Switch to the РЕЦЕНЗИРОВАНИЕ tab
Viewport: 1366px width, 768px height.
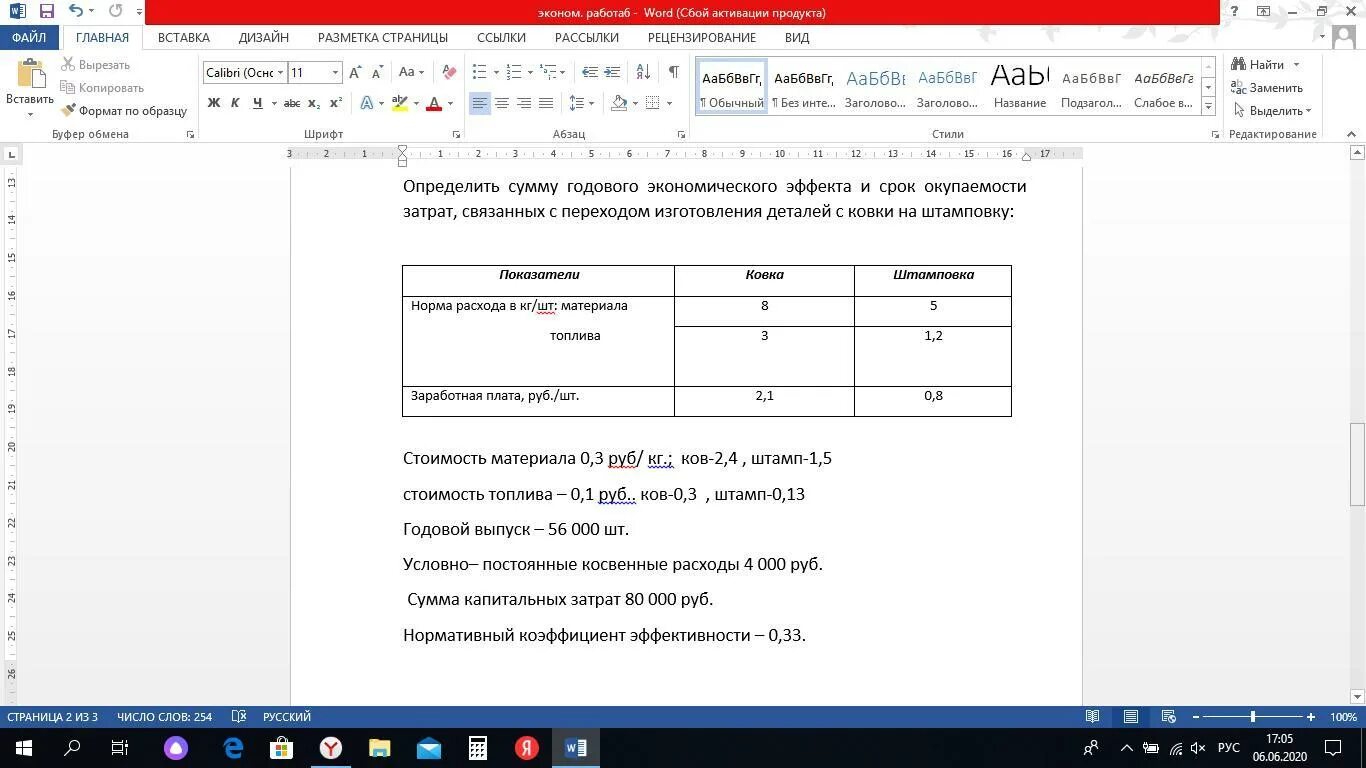point(702,37)
